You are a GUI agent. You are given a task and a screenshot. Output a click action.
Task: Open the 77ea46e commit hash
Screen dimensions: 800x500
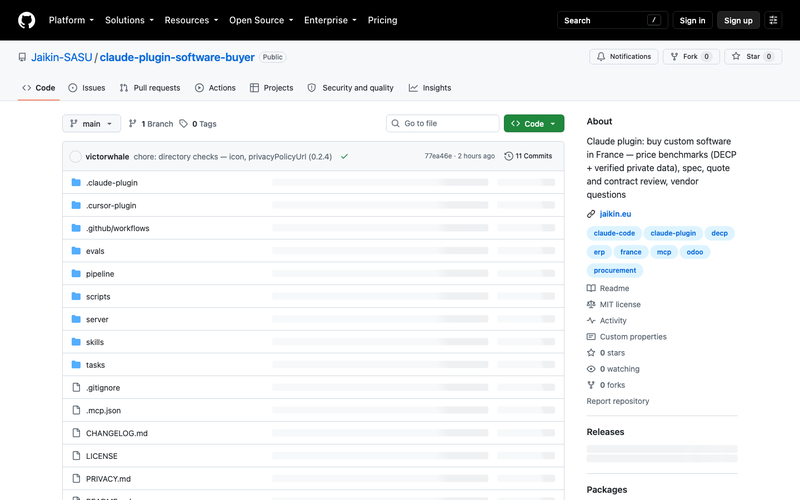[x=438, y=156]
